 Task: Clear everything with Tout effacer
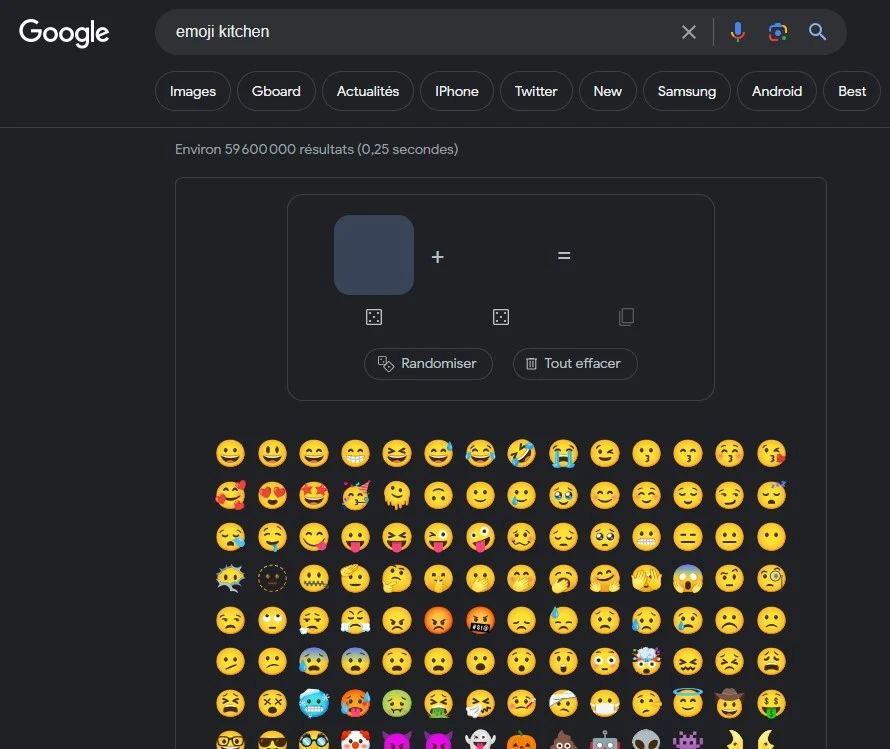click(574, 364)
